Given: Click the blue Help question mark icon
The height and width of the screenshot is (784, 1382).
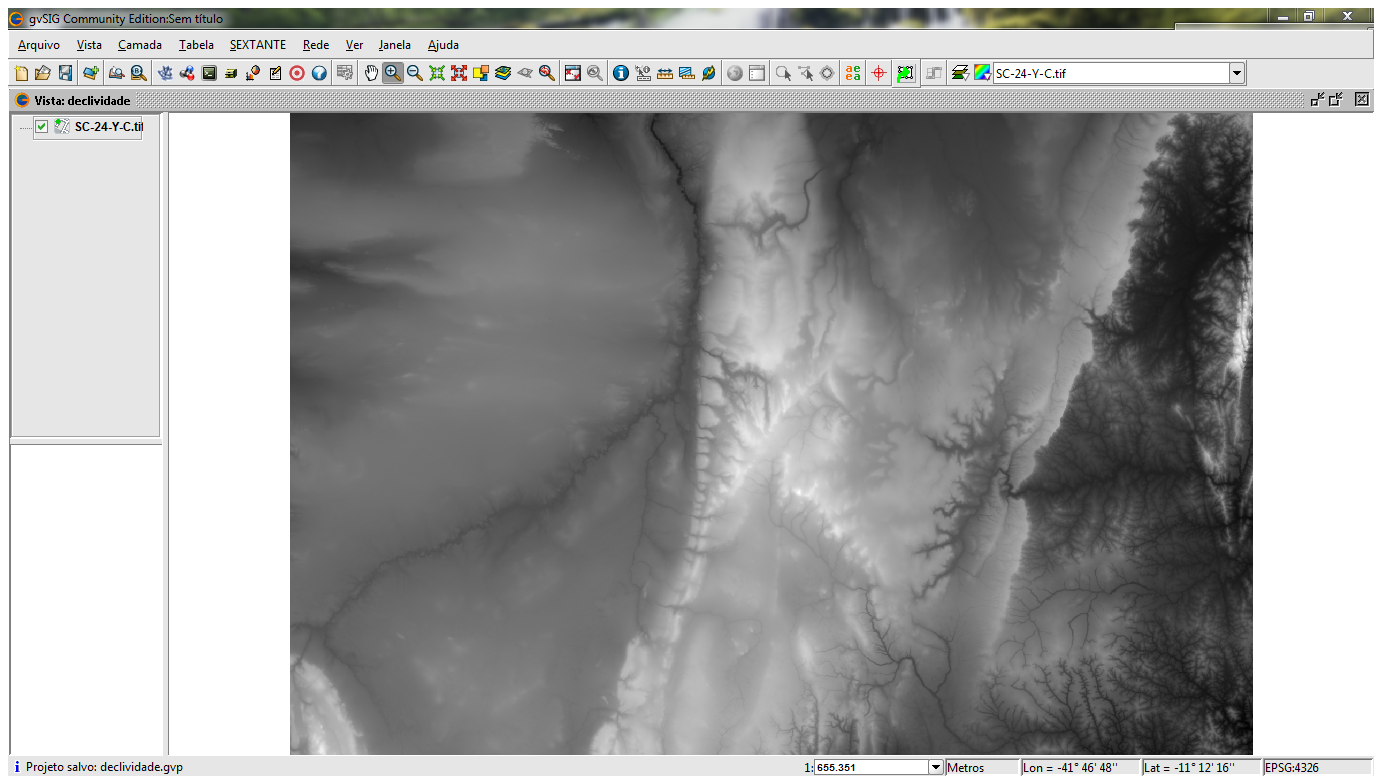Looking at the screenshot, I should tap(319, 73).
